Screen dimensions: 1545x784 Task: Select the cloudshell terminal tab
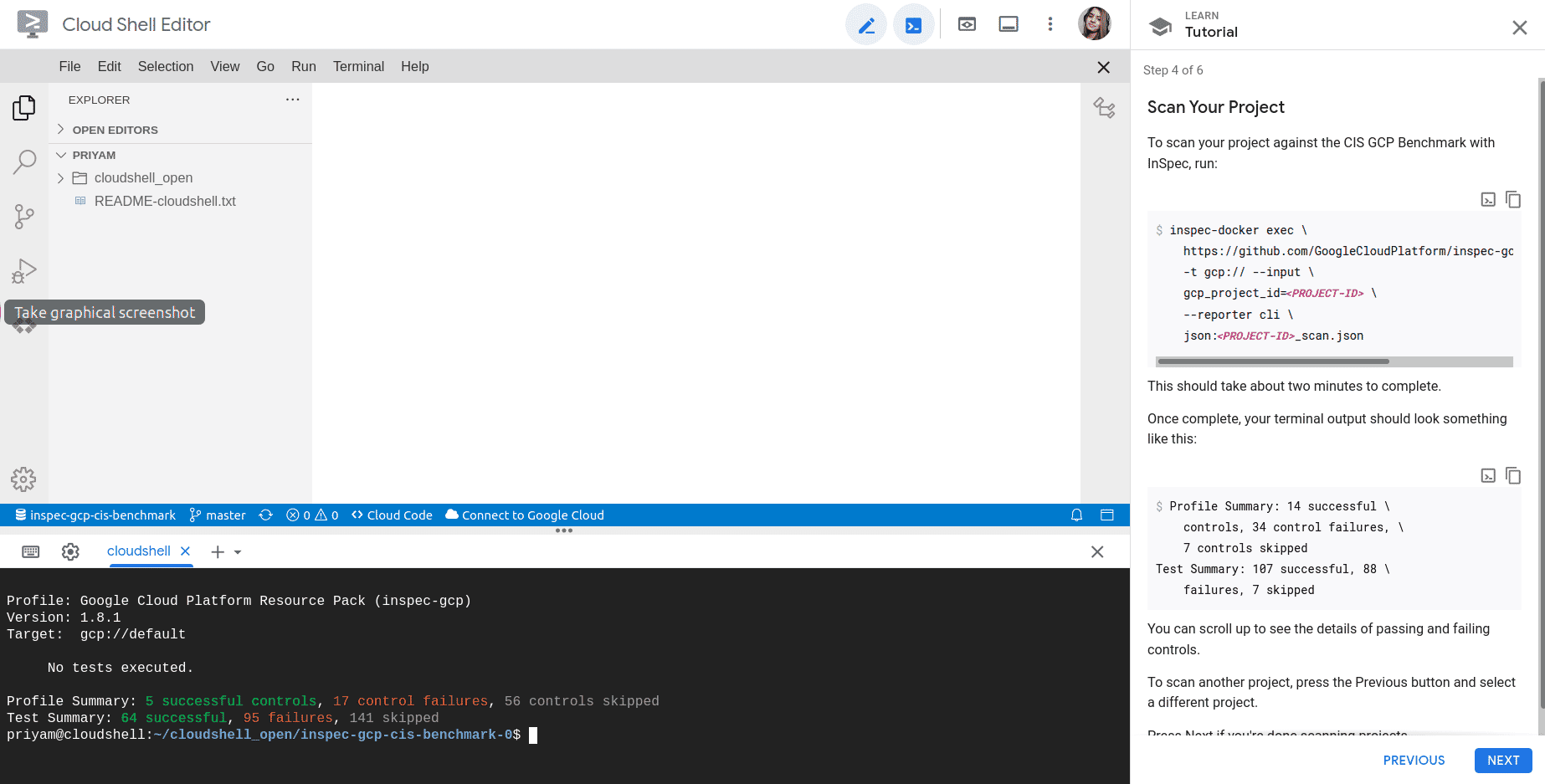139,551
